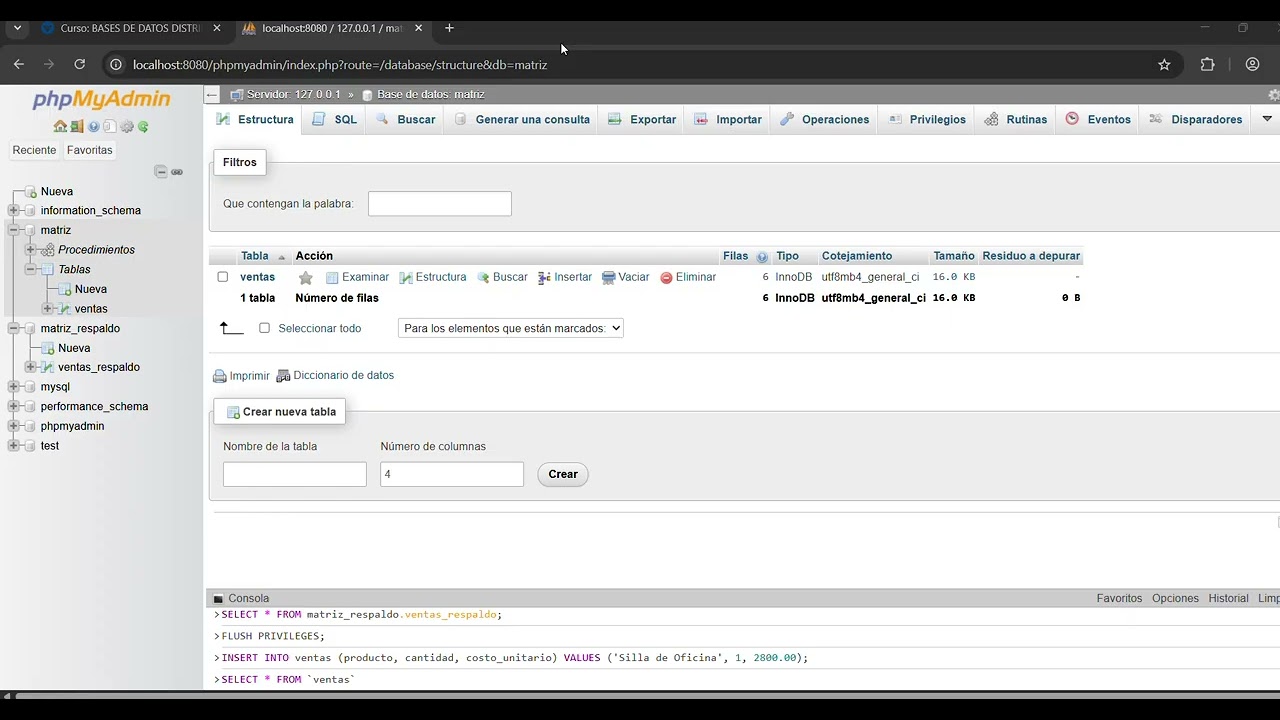This screenshot has width=1280, height=720.
Task: Click ventas_respaldo table icon in tree
Action: coord(48,367)
